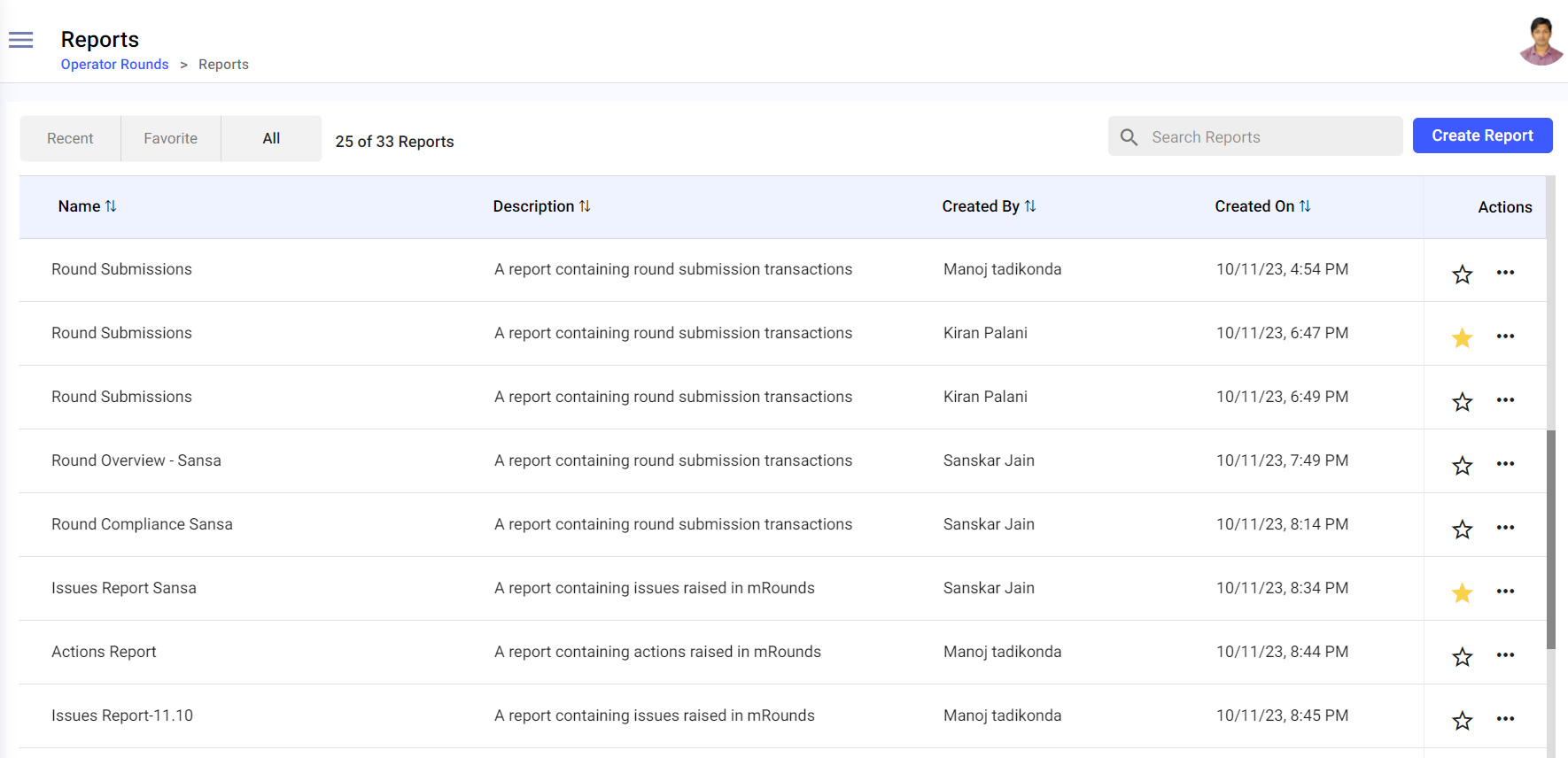Sort reports by Name column
Image resolution: width=1568 pixels, height=758 pixels.
tap(111, 206)
